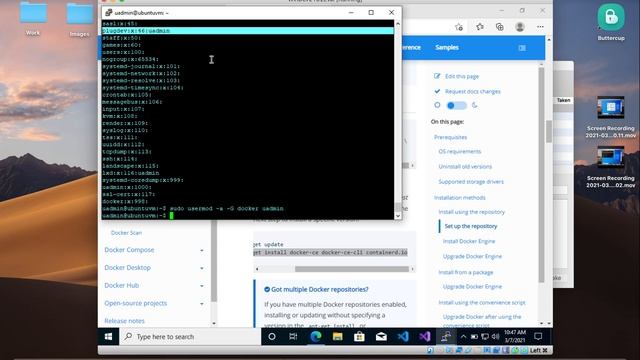Open Cortana circle icon on taskbar
The height and width of the screenshot is (360, 640).
[272, 337]
